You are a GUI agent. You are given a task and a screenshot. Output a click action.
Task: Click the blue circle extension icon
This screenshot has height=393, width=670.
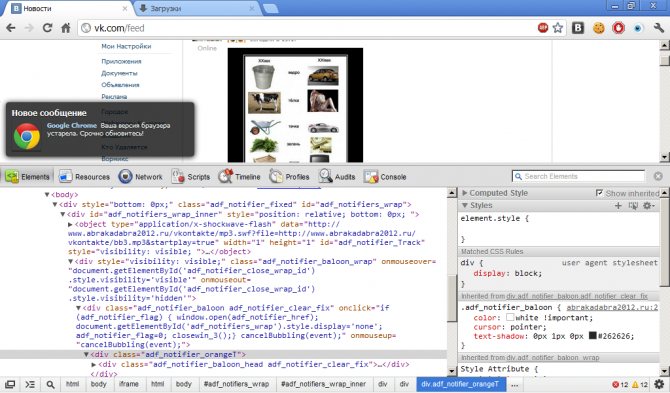click(638, 28)
